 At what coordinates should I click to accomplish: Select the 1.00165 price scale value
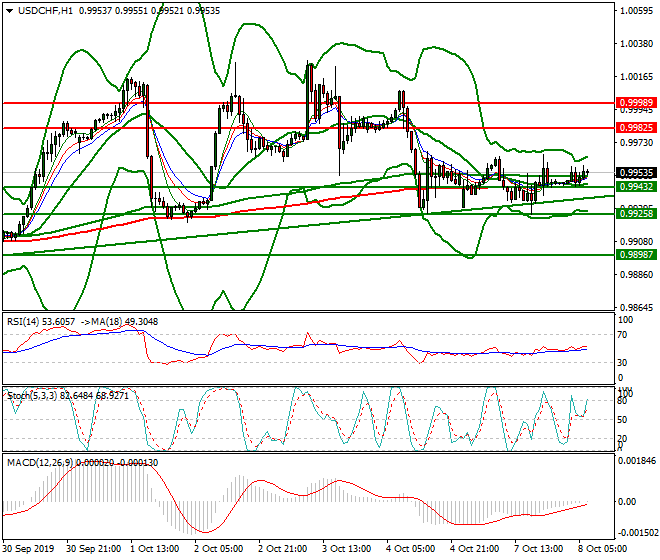coord(636,77)
